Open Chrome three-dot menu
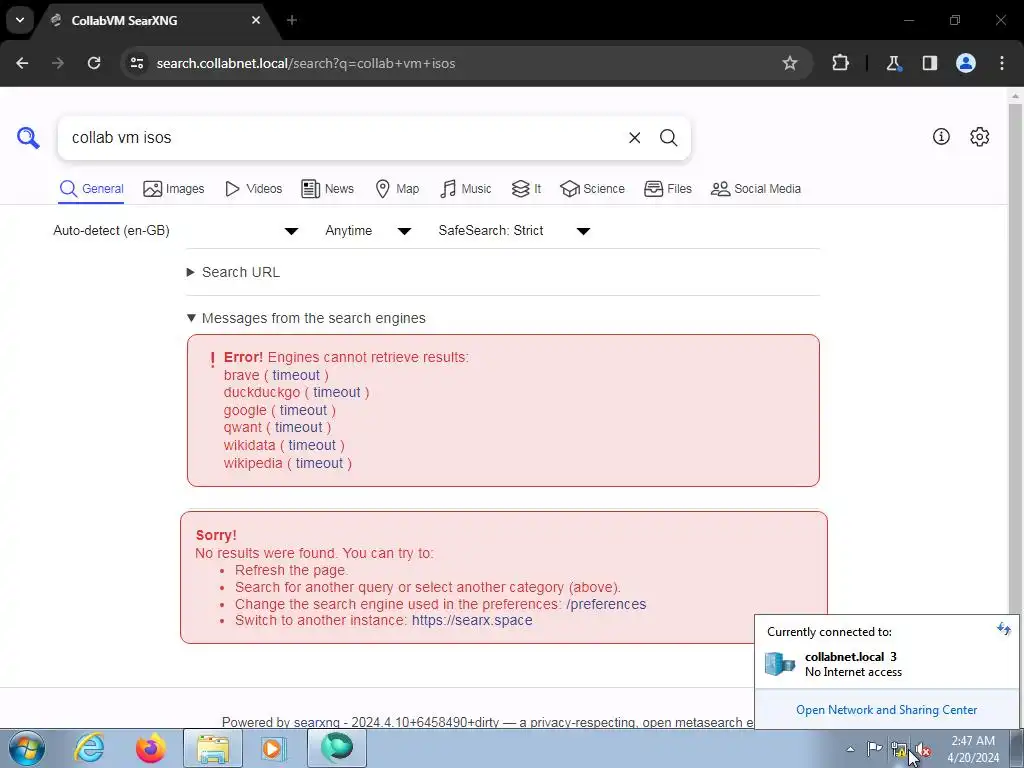The width and height of the screenshot is (1024, 768). point(1002,63)
